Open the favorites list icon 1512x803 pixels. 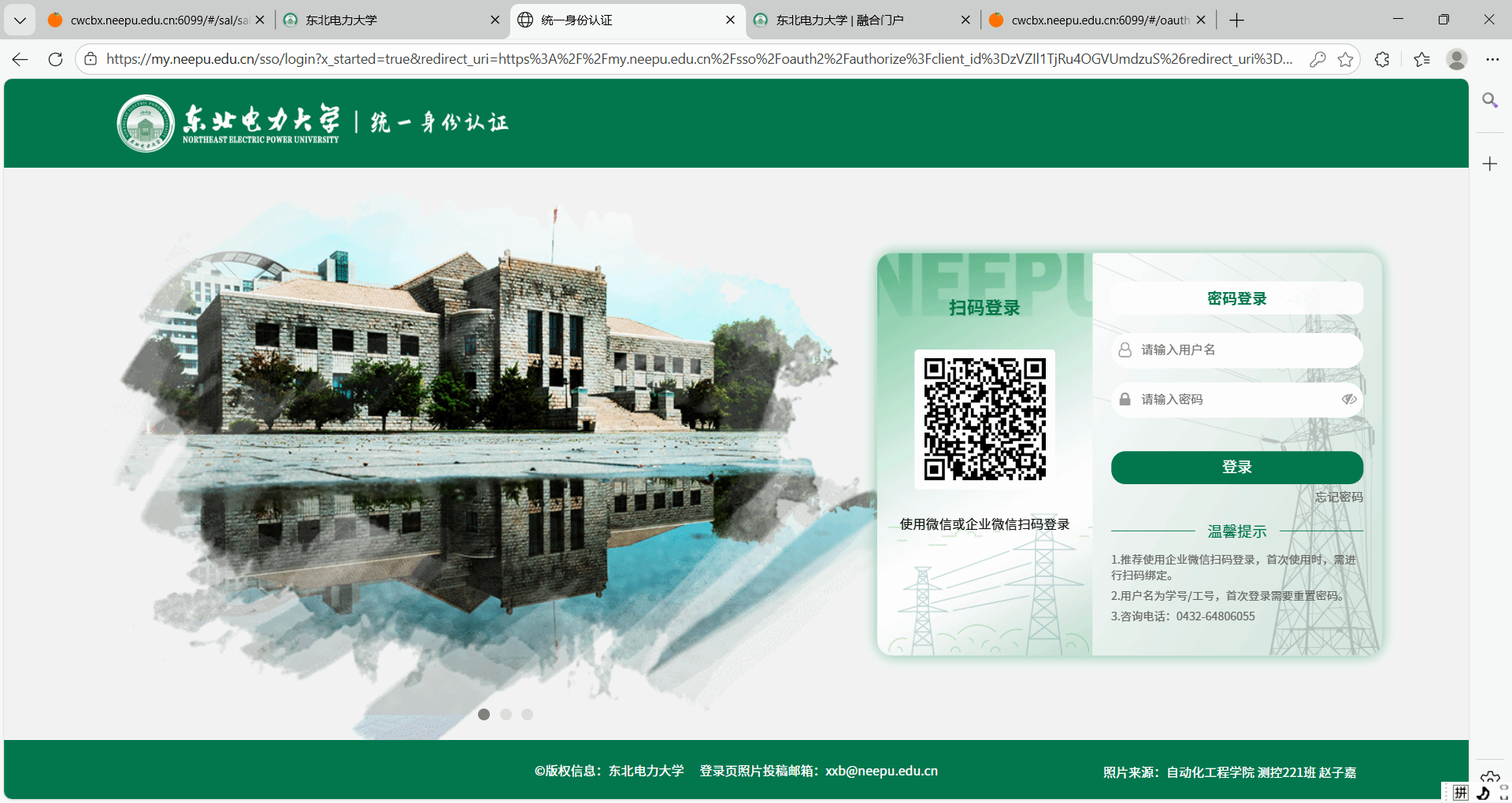pyautogui.click(x=1421, y=59)
